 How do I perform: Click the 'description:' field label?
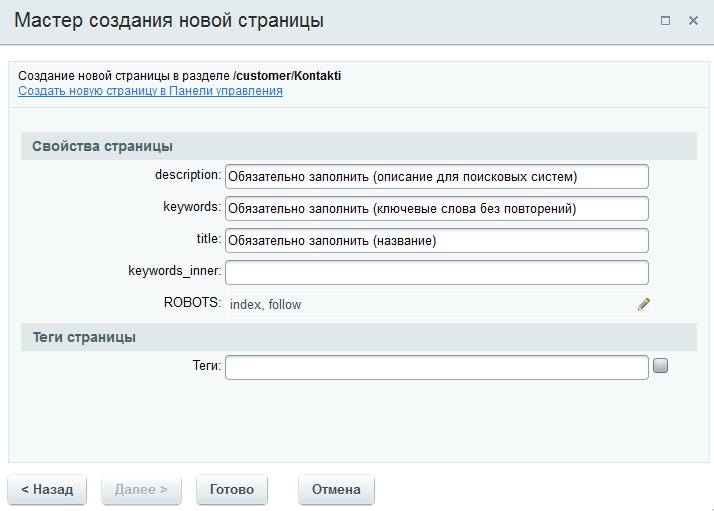pyautogui.click(x=188, y=175)
